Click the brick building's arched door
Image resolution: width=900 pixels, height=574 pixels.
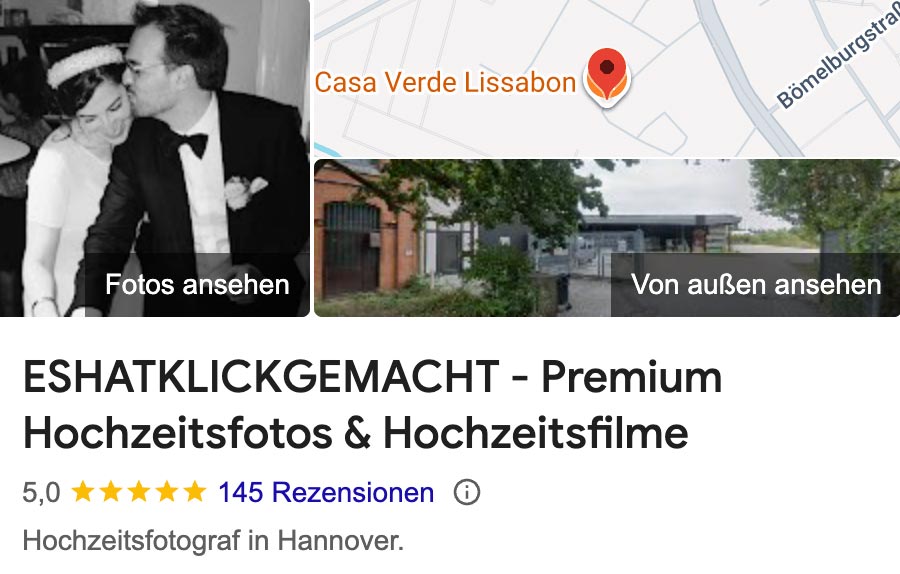pos(352,247)
